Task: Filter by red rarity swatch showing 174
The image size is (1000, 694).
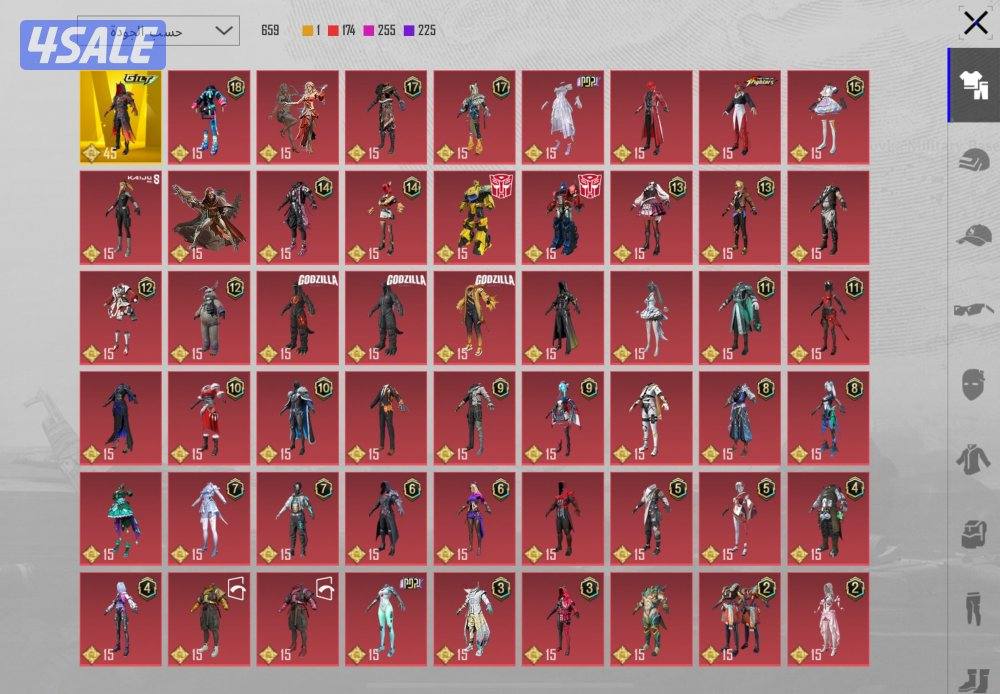Action: tap(334, 31)
